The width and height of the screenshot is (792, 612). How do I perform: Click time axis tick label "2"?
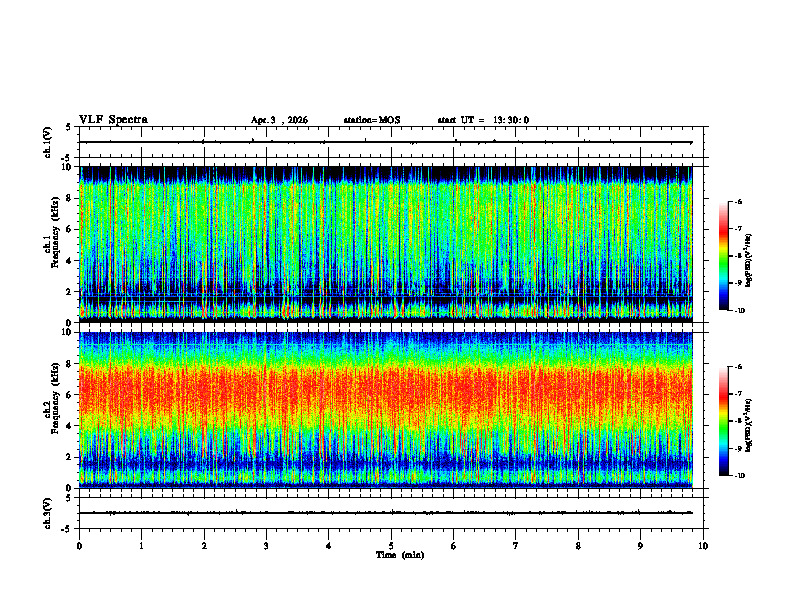[204, 546]
